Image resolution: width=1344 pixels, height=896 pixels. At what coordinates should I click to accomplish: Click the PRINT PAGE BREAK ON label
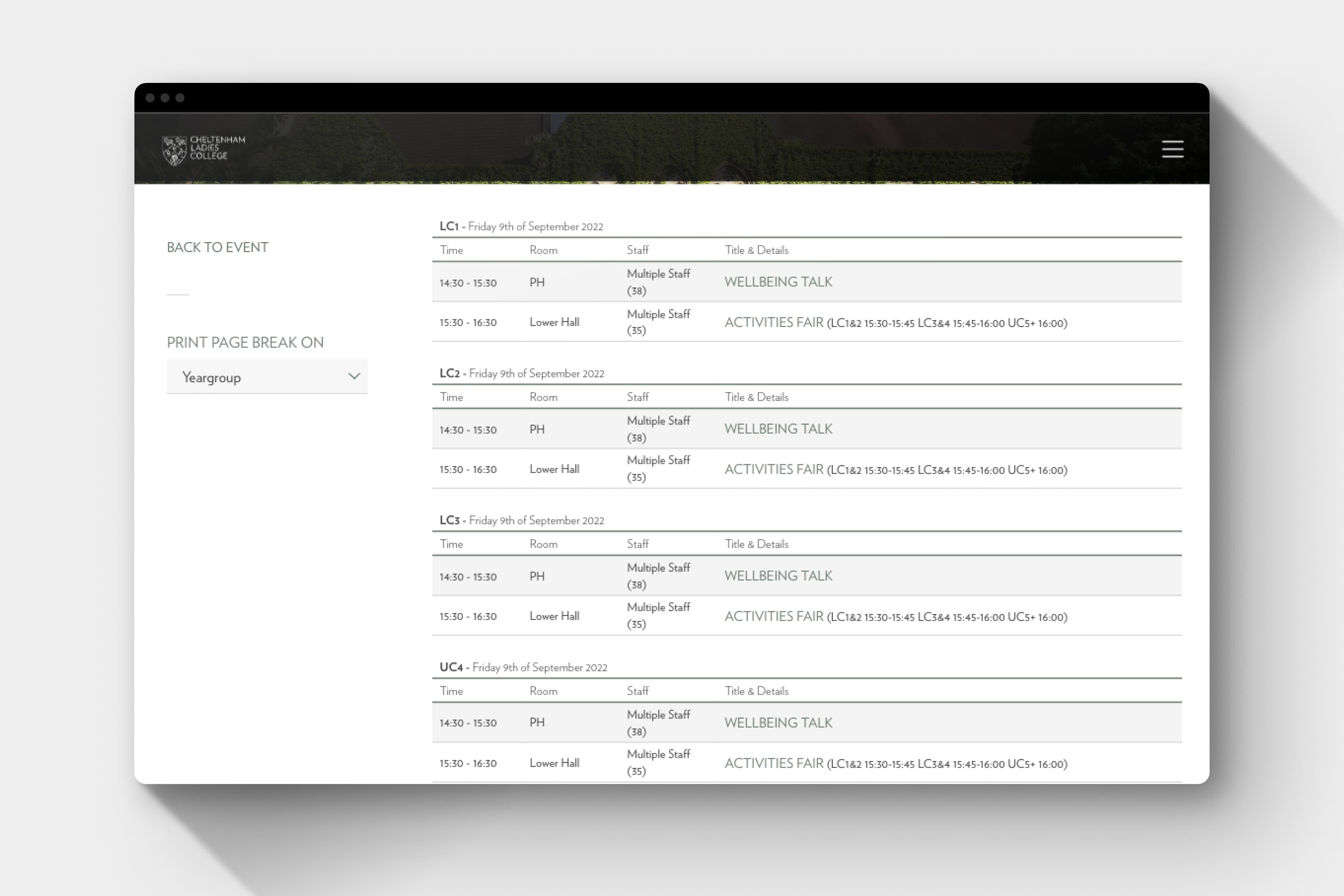(245, 342)
